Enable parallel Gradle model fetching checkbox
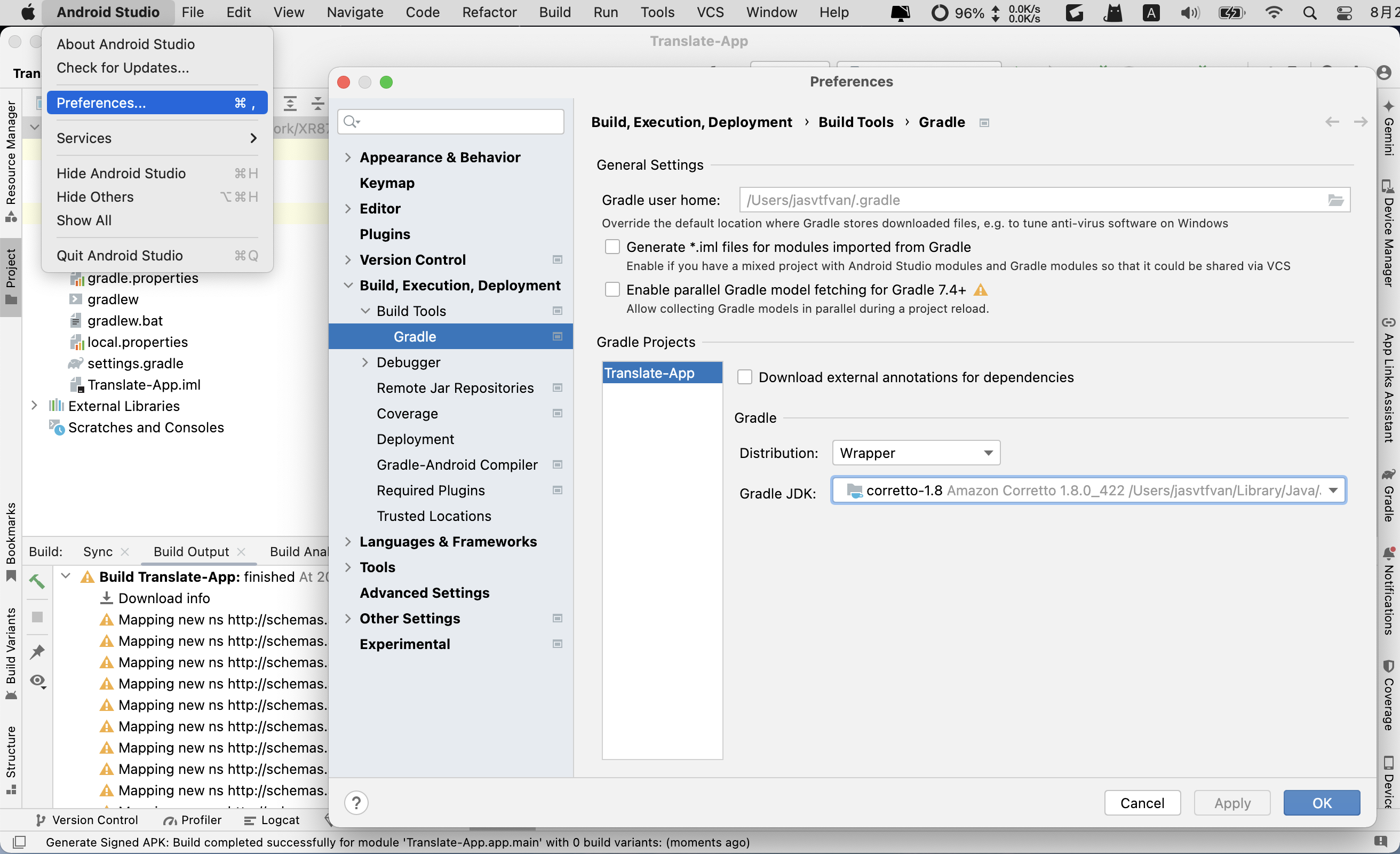Image resolution: width=1400 pixels, height=854 pixels. [x=612, y=289]
